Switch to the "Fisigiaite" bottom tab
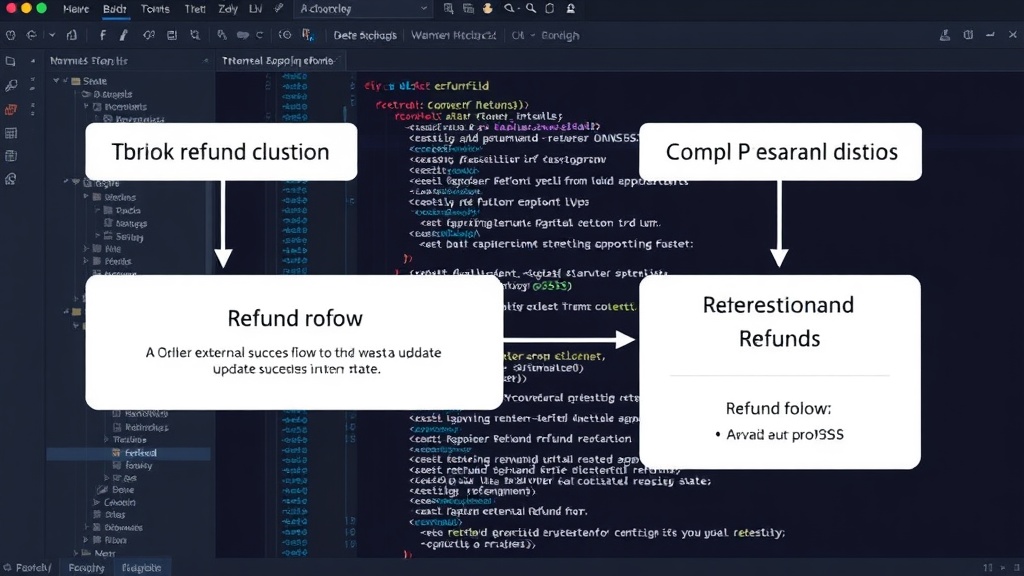Screen dimensions: 1024x576 point(141,568)
